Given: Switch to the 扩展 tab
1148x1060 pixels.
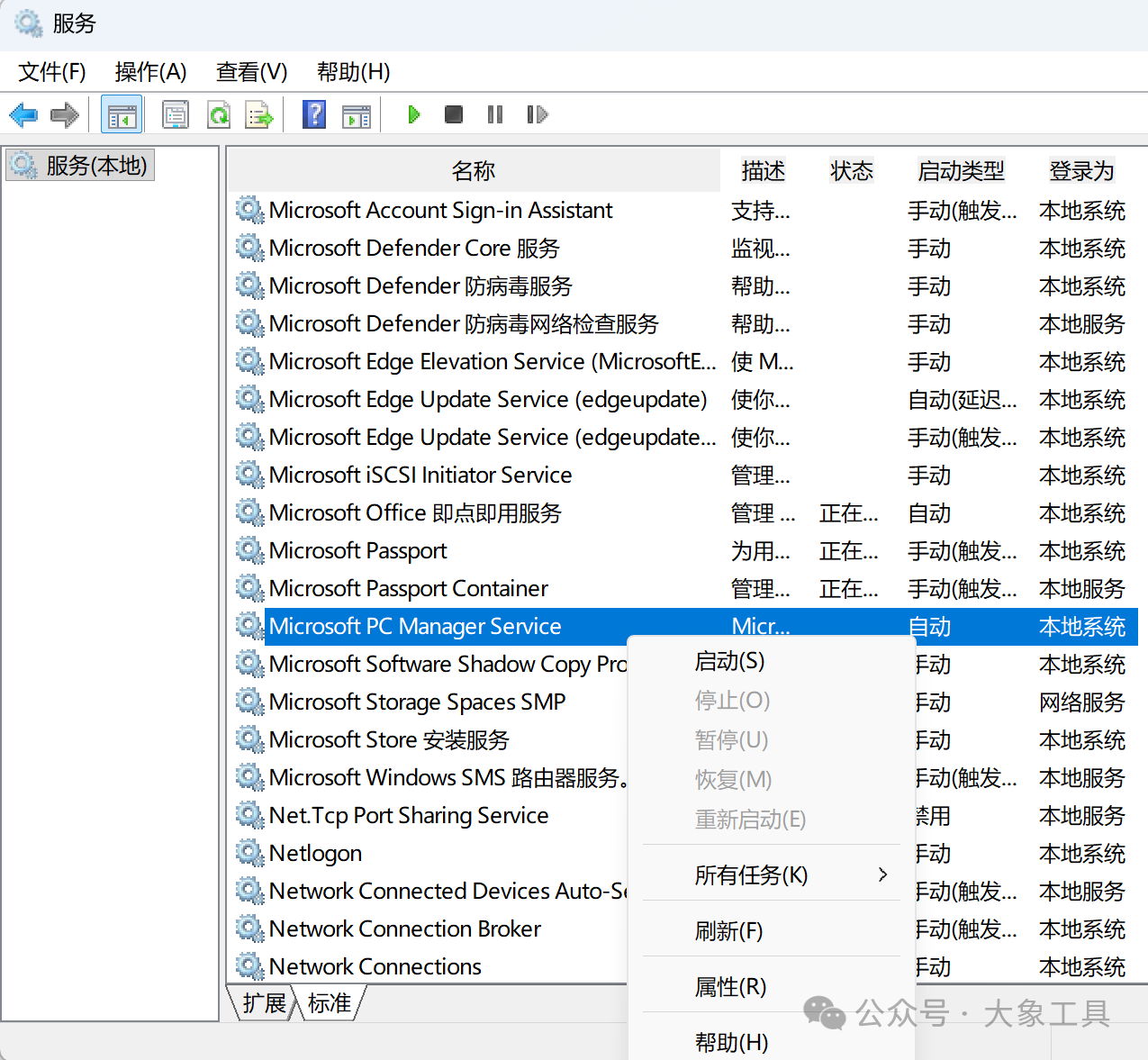Looking at the screenshot, I should pyautogui.click(x=264, y=1003).
